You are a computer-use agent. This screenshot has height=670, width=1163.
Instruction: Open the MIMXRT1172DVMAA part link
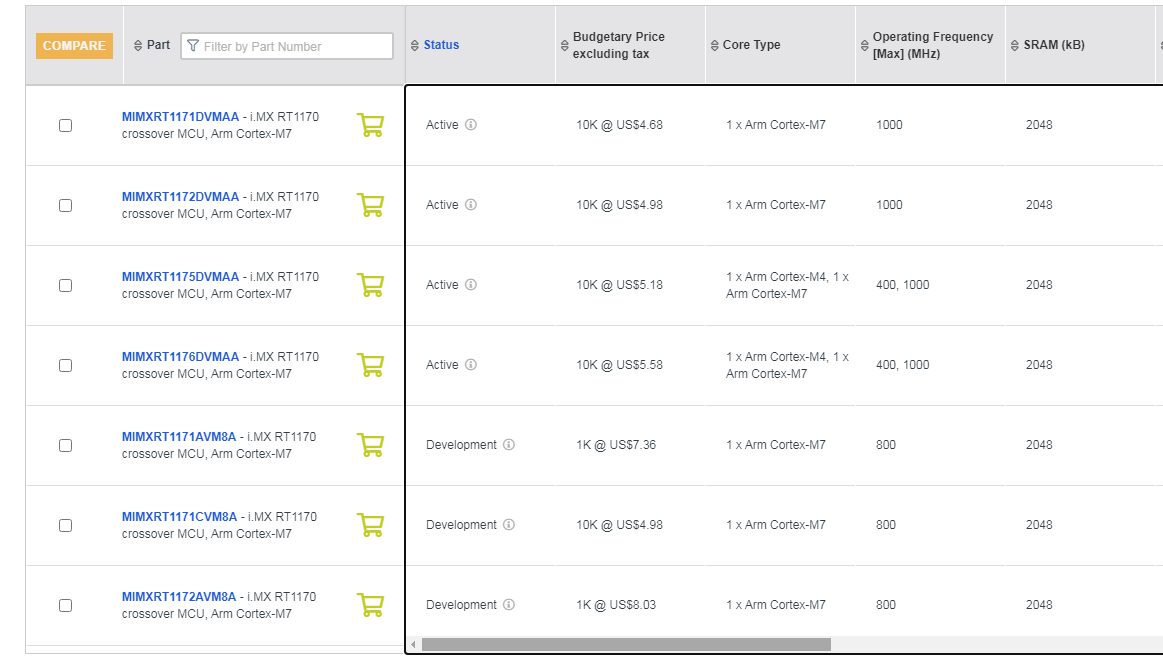(x=181, y=197)
